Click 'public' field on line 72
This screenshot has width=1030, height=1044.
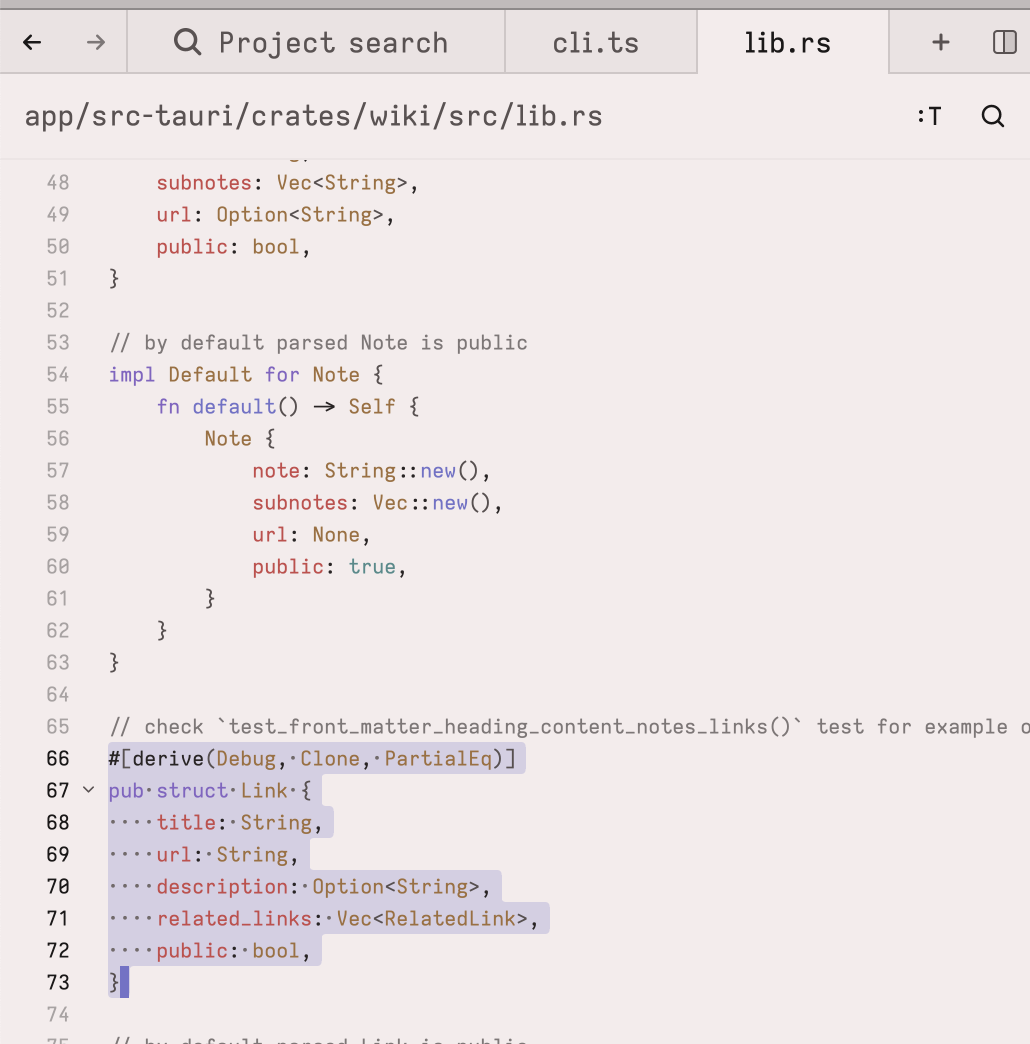(x=192, y=951)
